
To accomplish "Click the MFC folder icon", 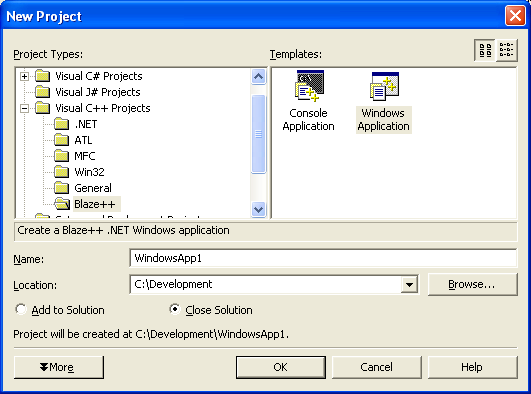I will 62,156.
